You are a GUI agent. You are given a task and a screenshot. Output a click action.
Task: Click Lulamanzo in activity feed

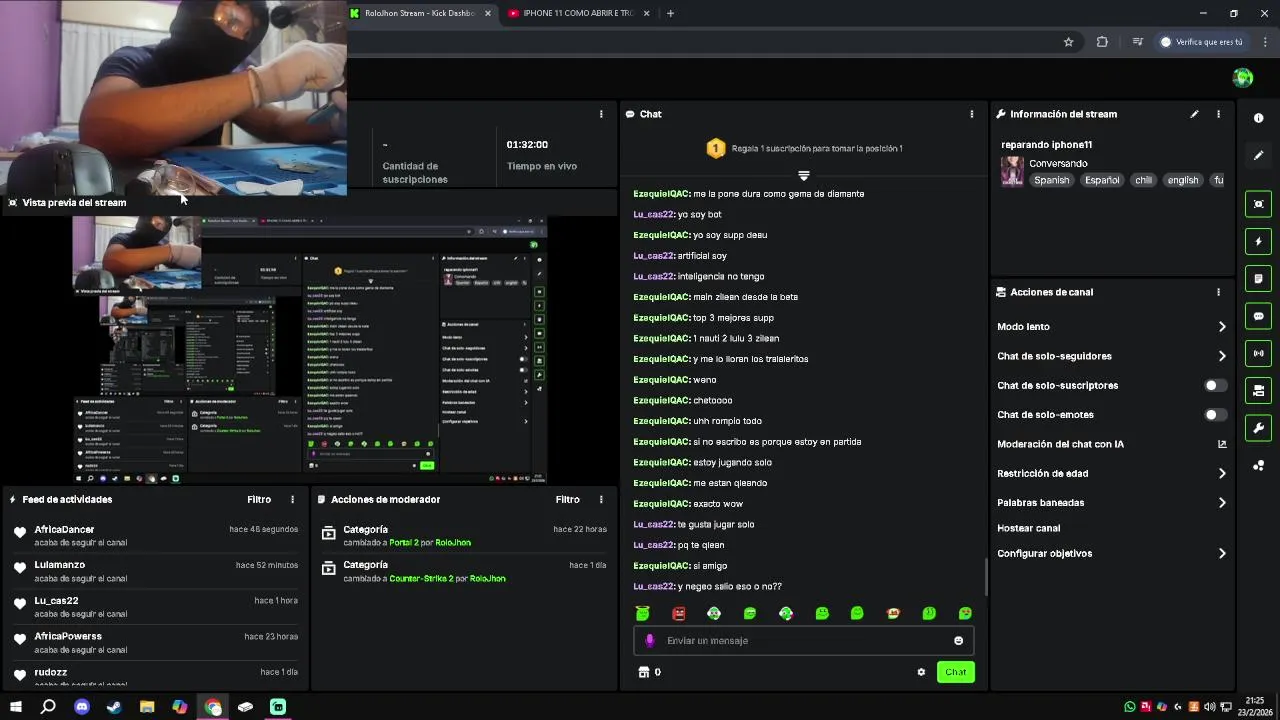[x=59, y=565]
